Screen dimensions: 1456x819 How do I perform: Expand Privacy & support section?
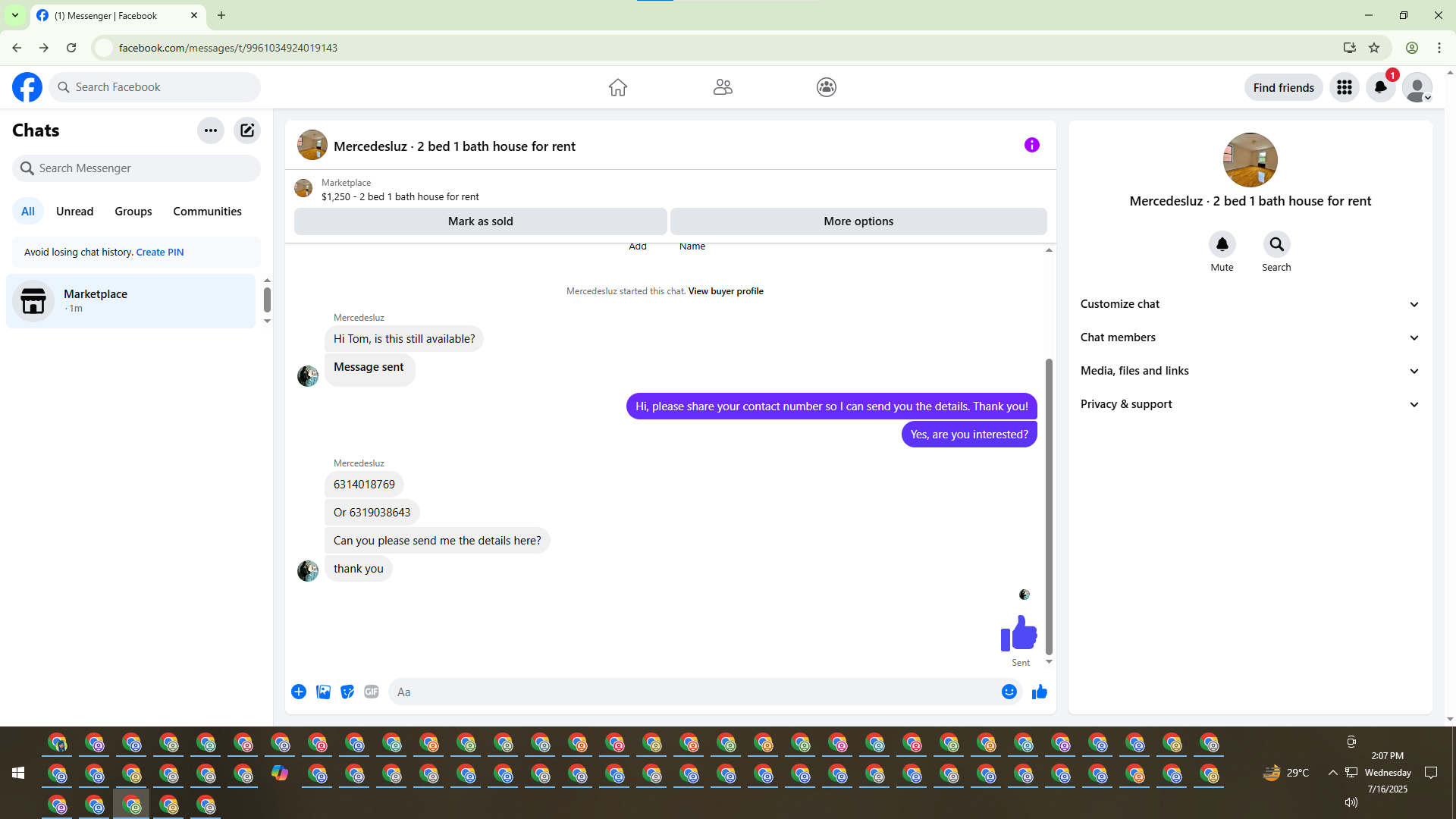click(1250, 404)
